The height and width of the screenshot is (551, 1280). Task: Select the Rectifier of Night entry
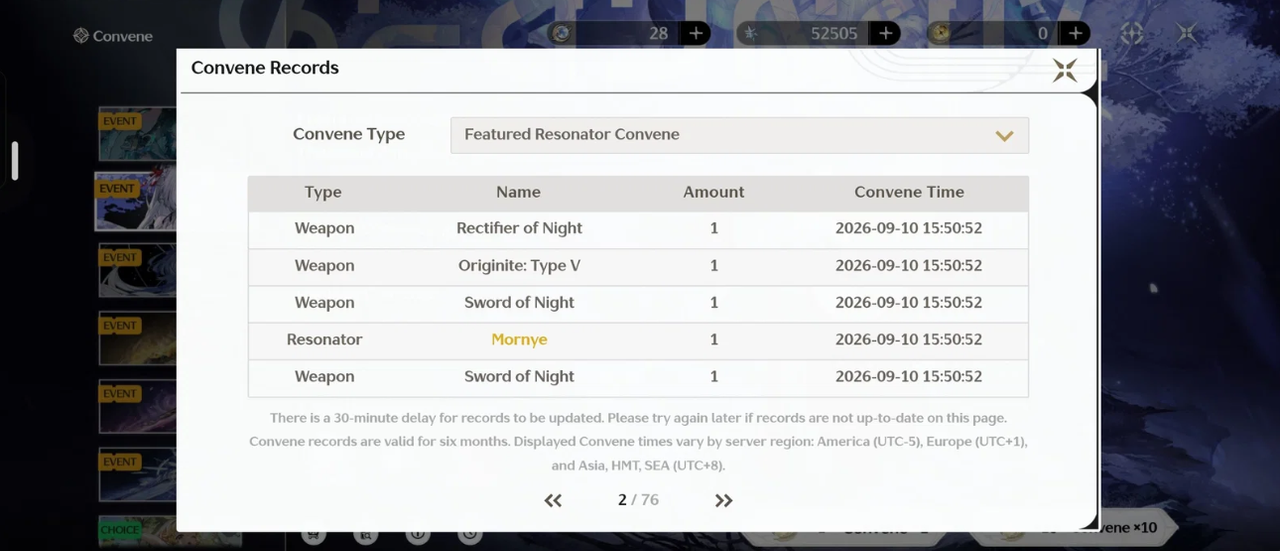click(638, 229)
